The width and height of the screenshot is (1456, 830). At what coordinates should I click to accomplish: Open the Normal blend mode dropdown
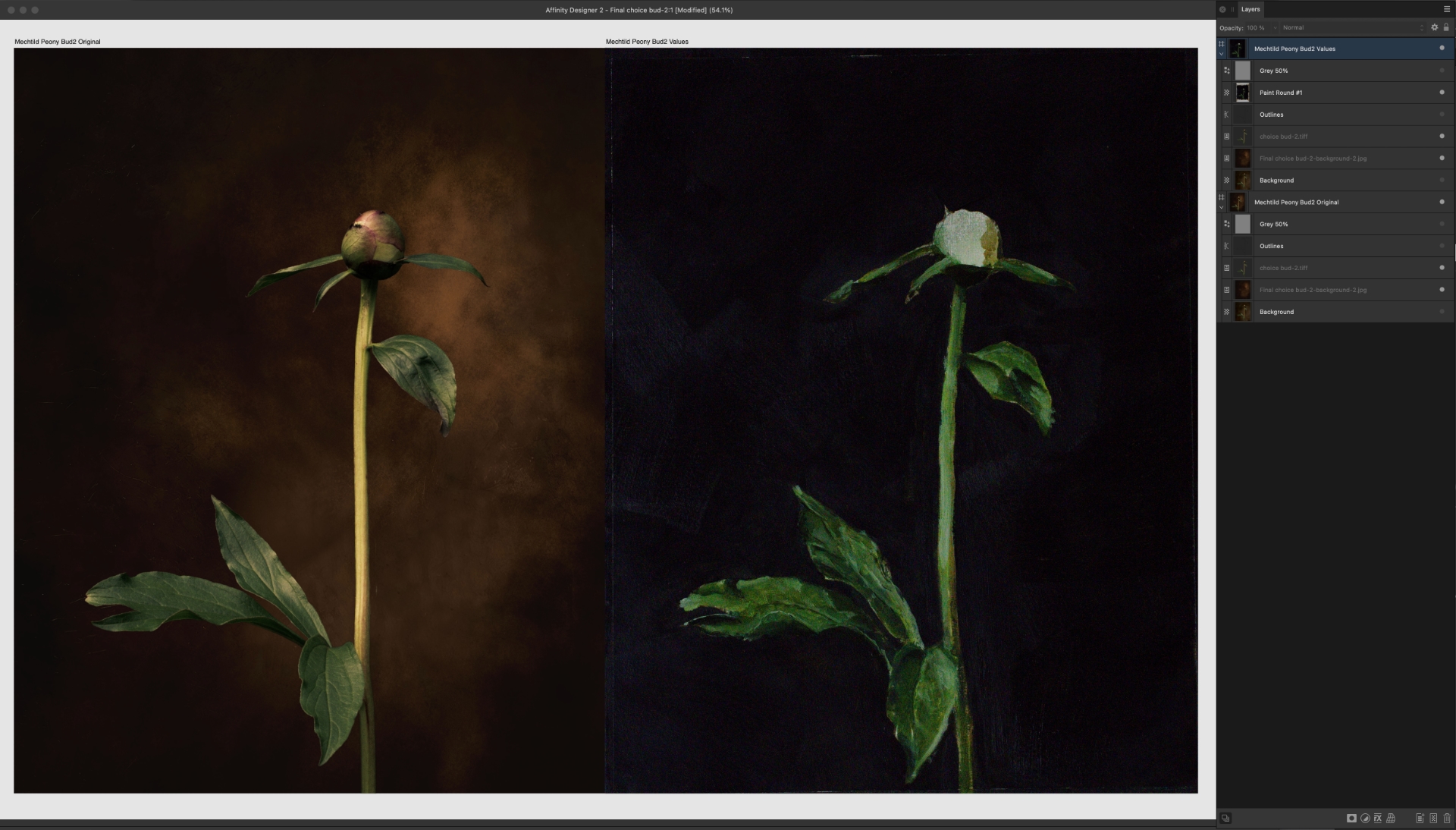pyautogui.click(x=1352, y=28)
